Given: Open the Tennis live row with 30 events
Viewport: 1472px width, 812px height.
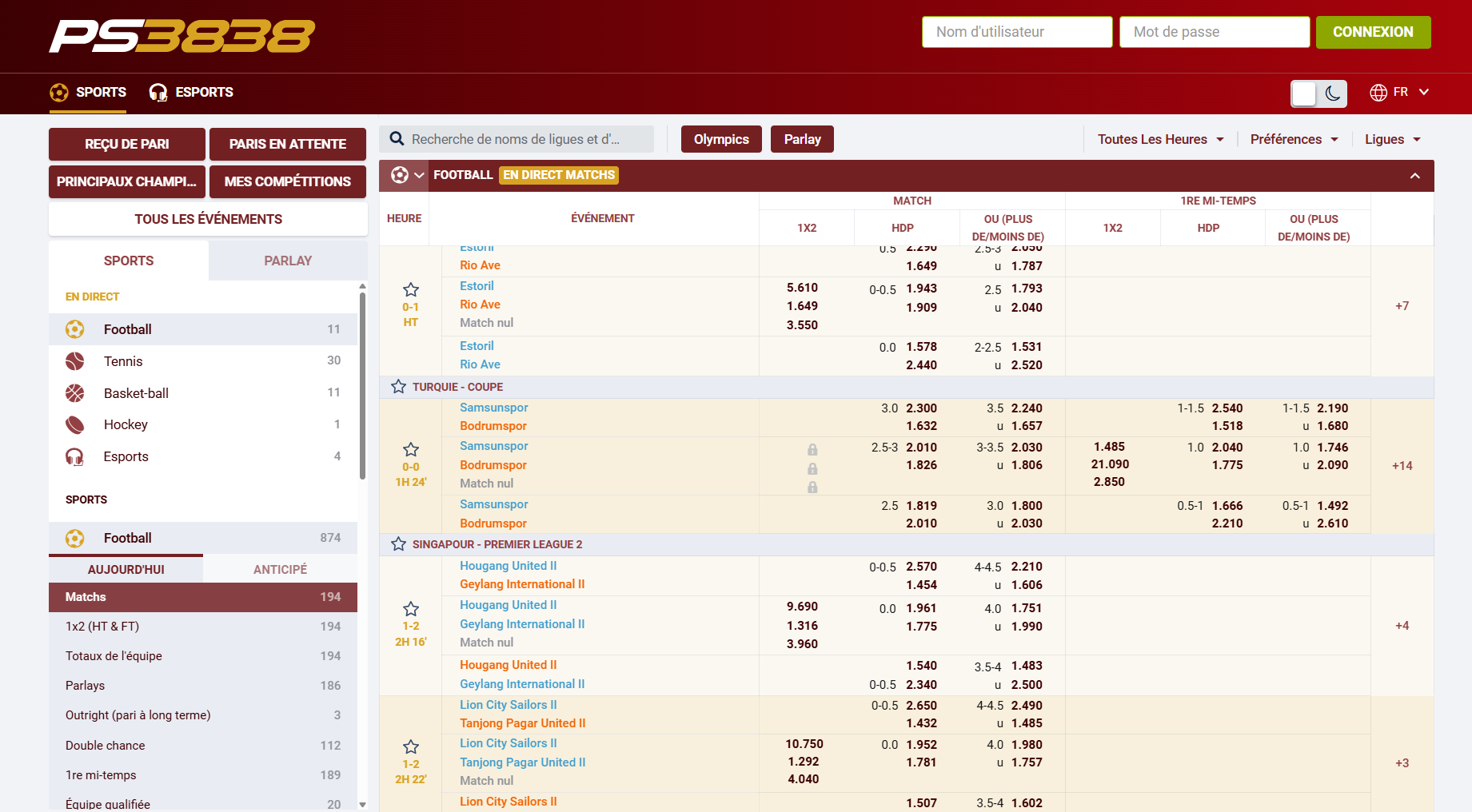Looking at the screenshot, I should click(203, 361).
